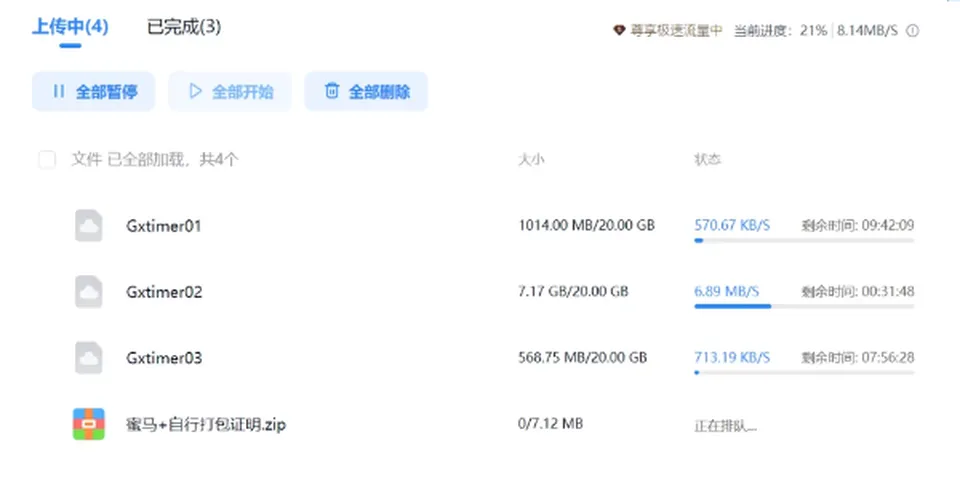The image size is (960, 504).
Task: Click the 570.67 KB/S speed value
Action: [x=732, y=225]
